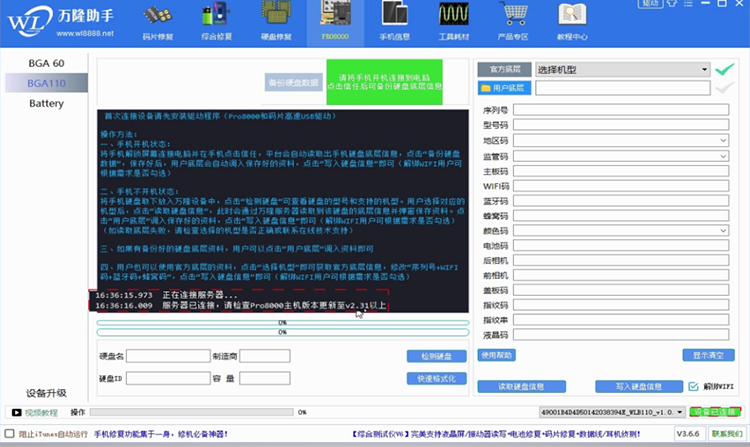This screenshot has width=750, height=447.
Task: Click the 指纹码 fingerprint code field
Action: click(621, 305)
